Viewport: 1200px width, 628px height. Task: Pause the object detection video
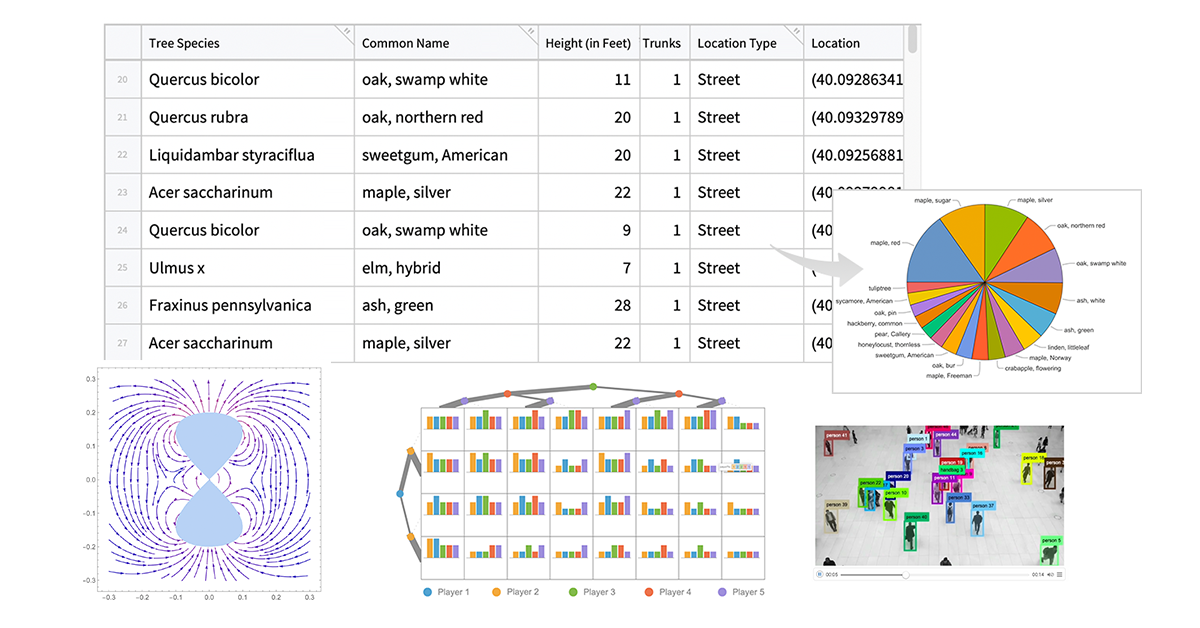point(820,575)
